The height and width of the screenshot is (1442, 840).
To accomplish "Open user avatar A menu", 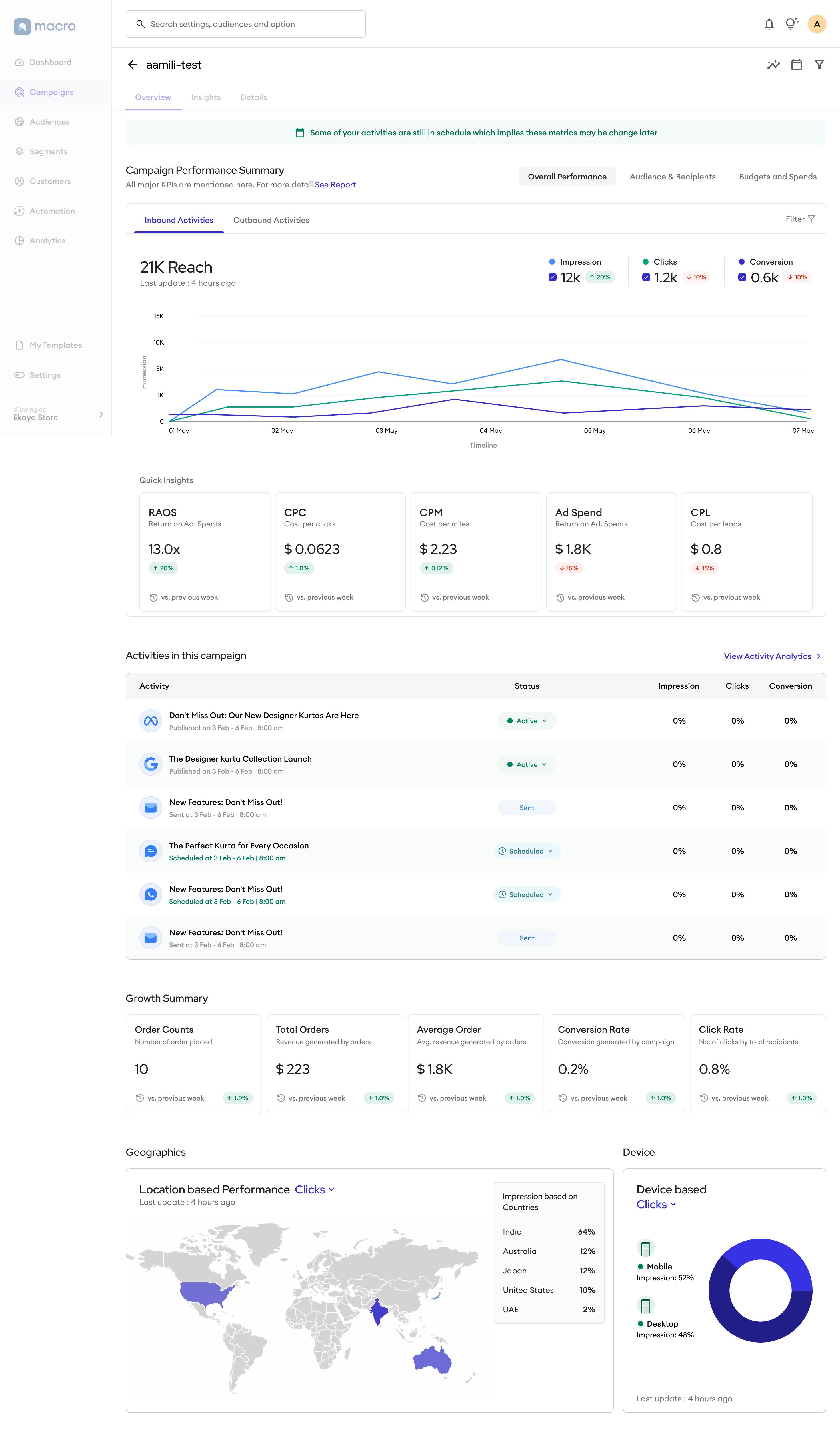I will pyautogui.click(x=817, y=24).
